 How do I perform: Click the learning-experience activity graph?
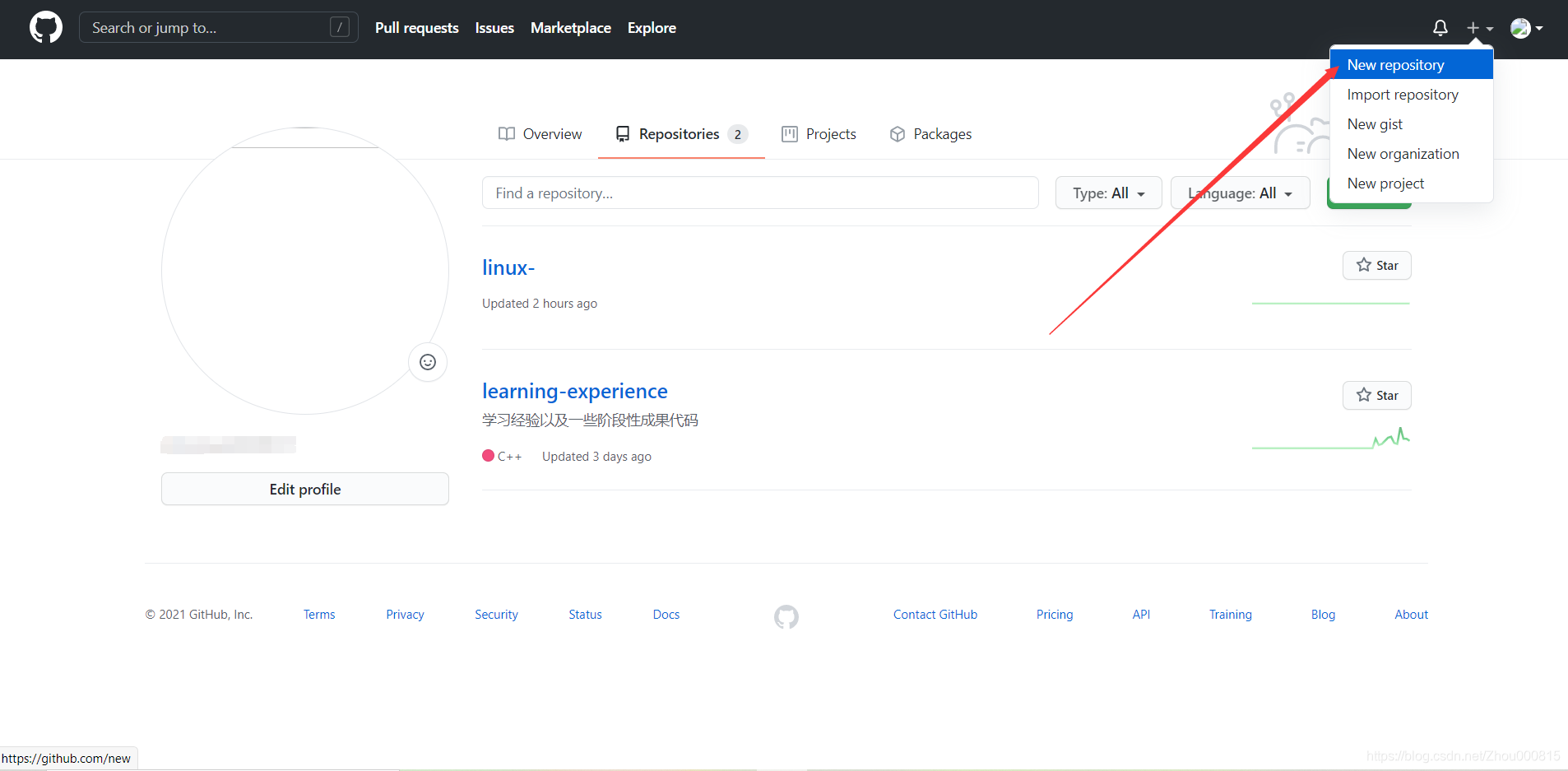(x=1331, y=439)
